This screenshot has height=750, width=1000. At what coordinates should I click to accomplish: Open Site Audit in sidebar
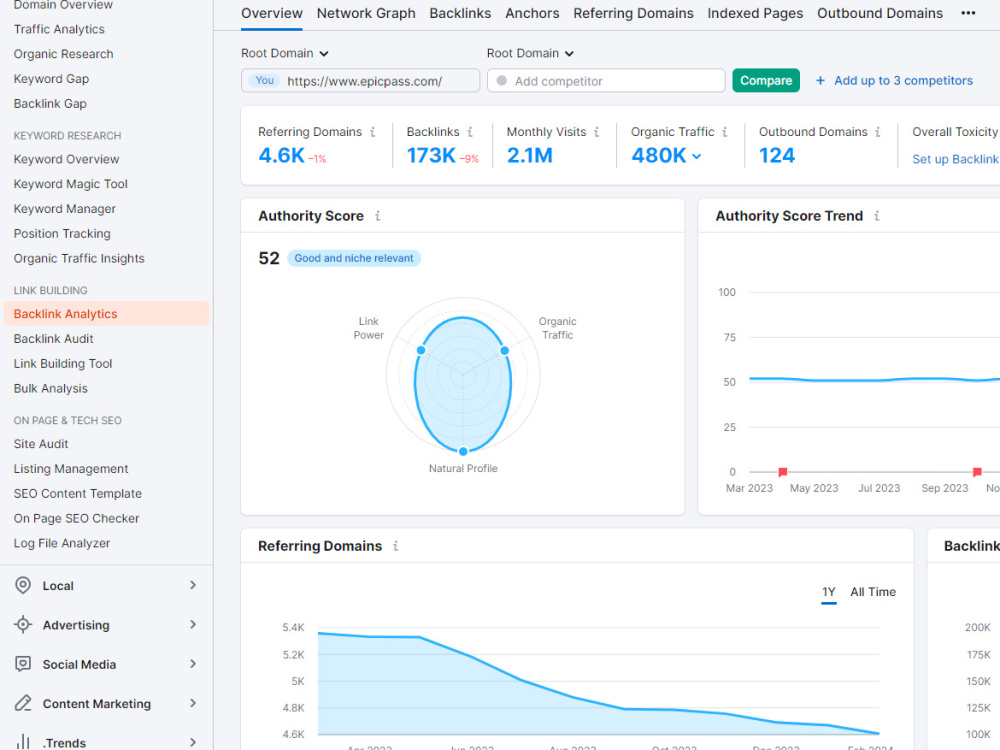[x=41, y=444]
